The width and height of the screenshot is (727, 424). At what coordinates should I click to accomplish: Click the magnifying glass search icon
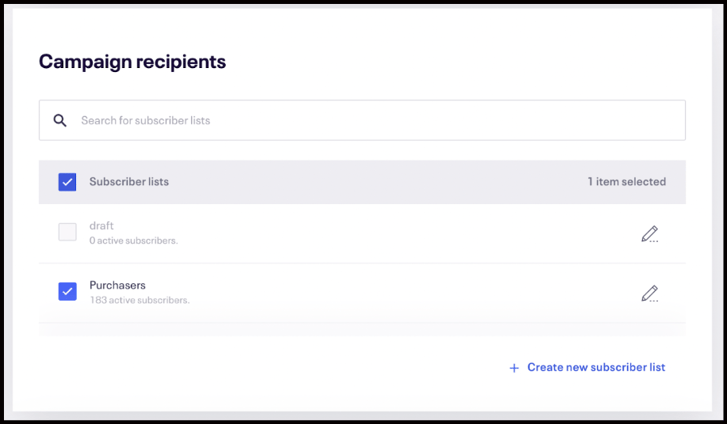point(60,121)
